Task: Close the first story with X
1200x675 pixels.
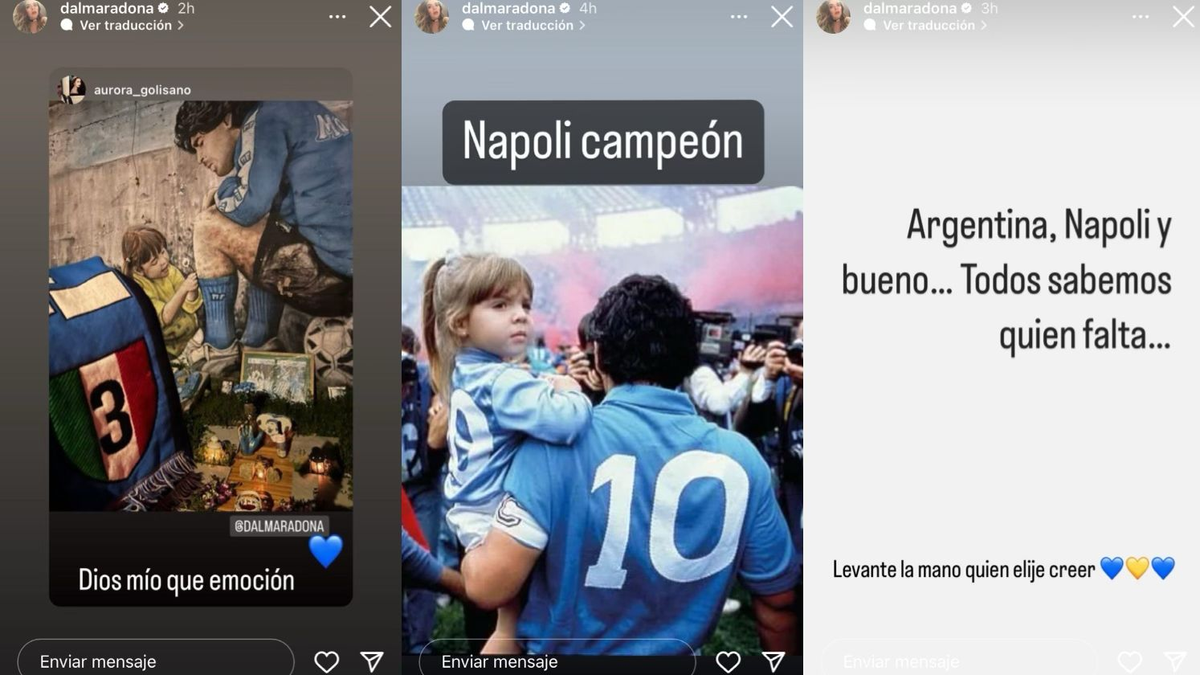Action: tap(380, 17)
